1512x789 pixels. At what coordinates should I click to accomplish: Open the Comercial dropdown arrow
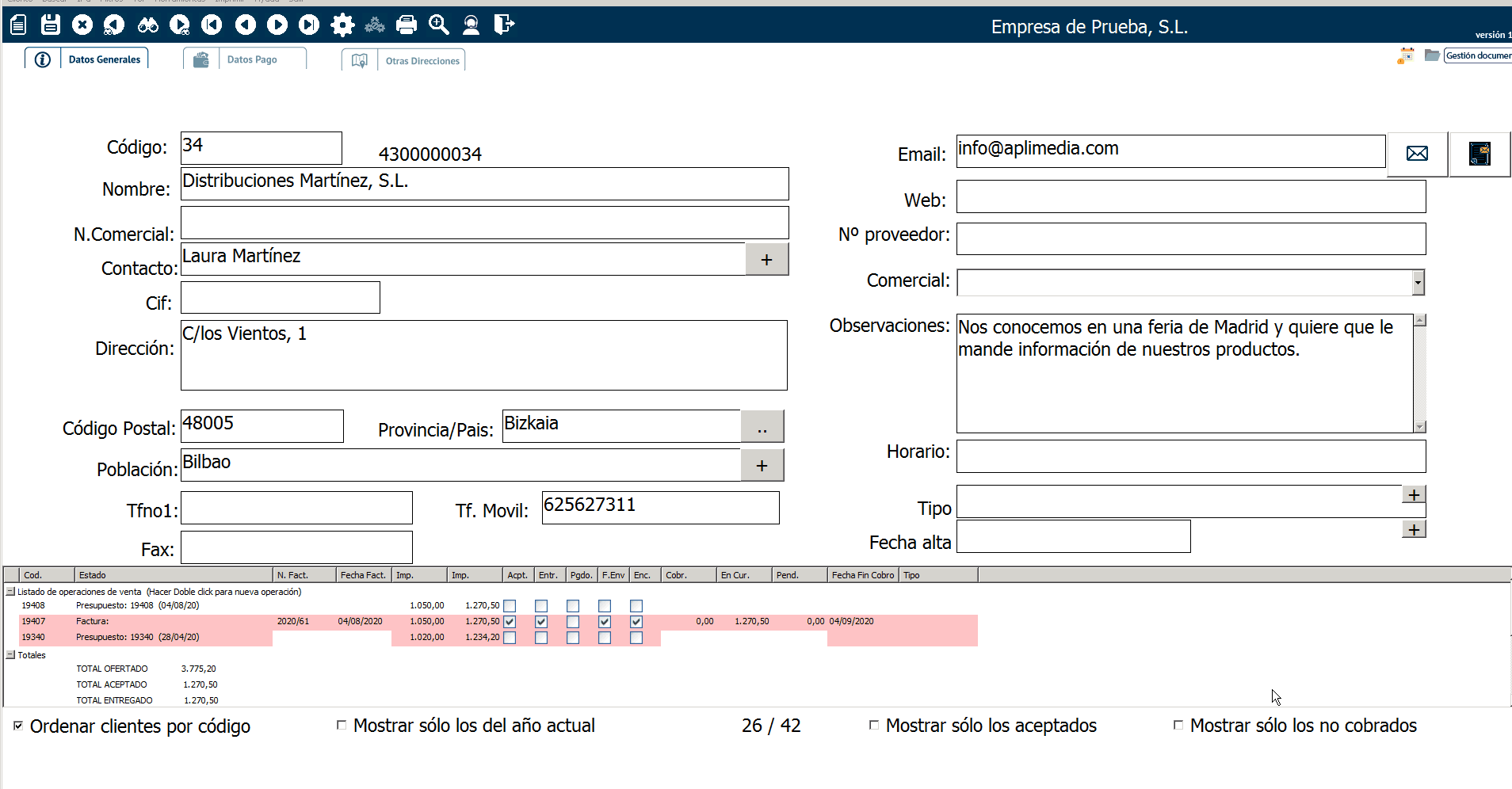point(1418,283)
